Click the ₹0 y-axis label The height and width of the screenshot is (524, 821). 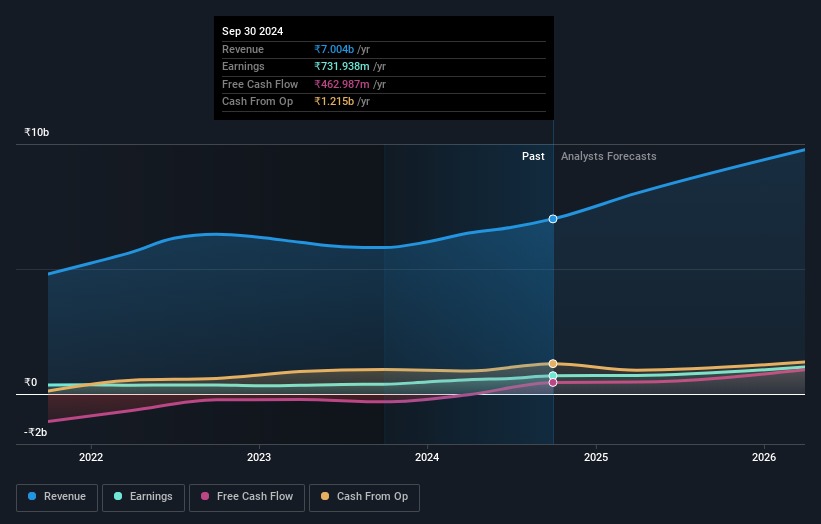point(31,383)
